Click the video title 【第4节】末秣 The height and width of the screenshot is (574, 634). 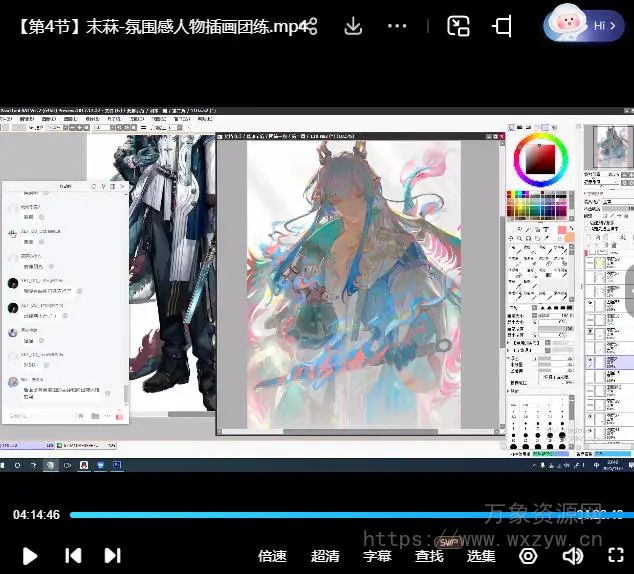[x=160, y=27]
